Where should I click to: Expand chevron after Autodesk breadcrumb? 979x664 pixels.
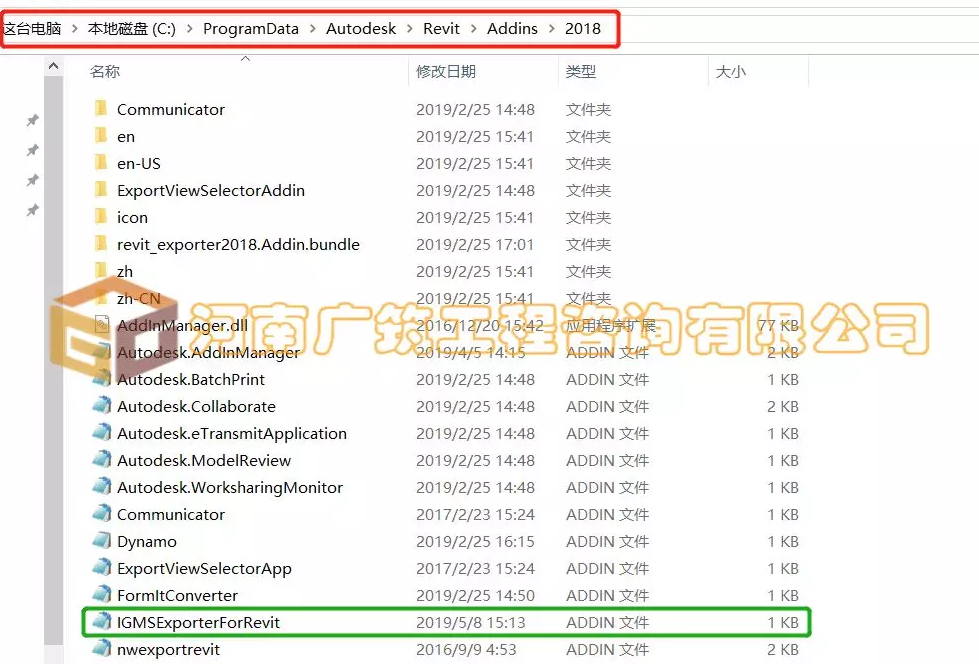click(x=410, y=29)
